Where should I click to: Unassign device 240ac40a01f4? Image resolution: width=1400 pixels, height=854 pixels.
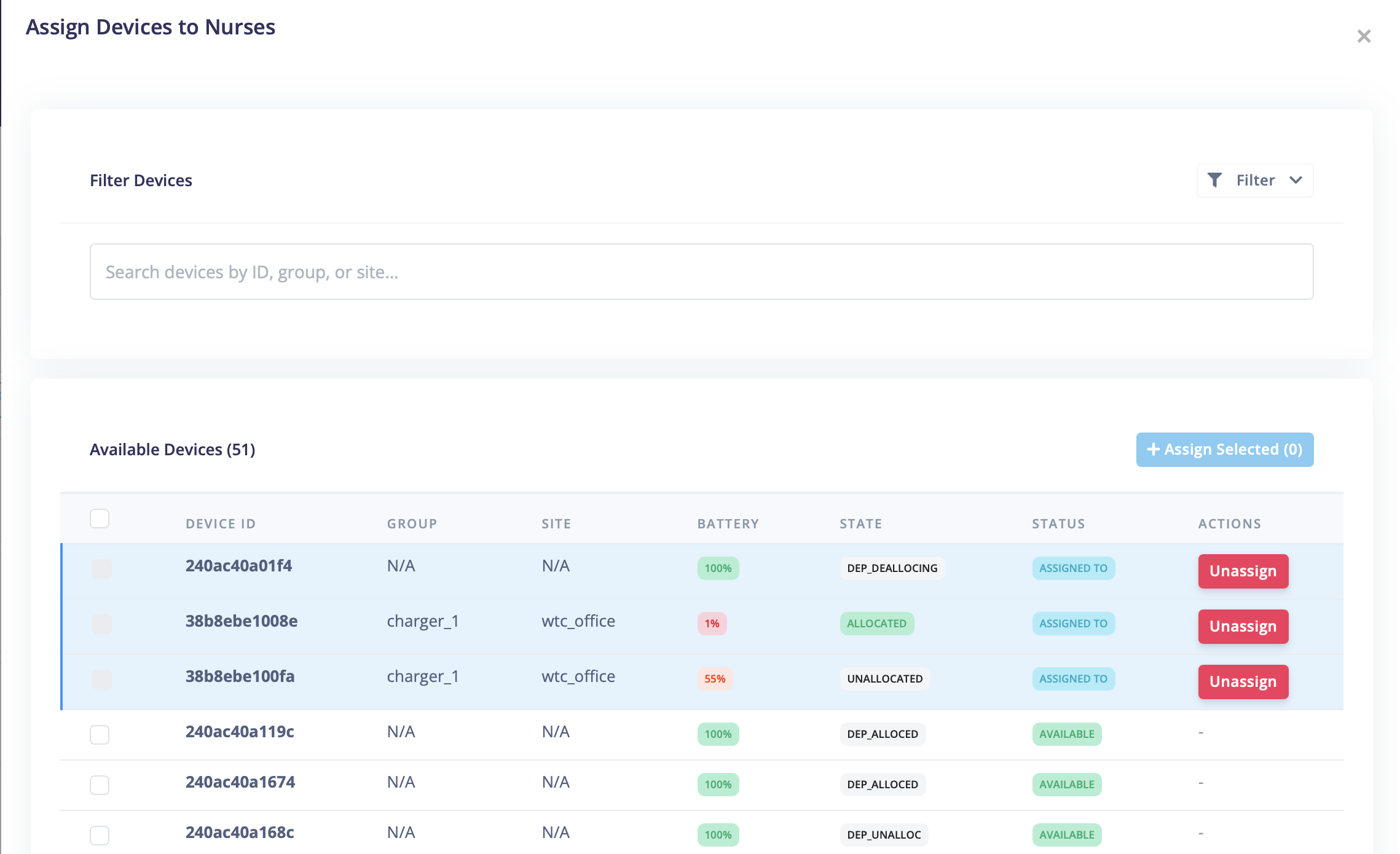1243,571
